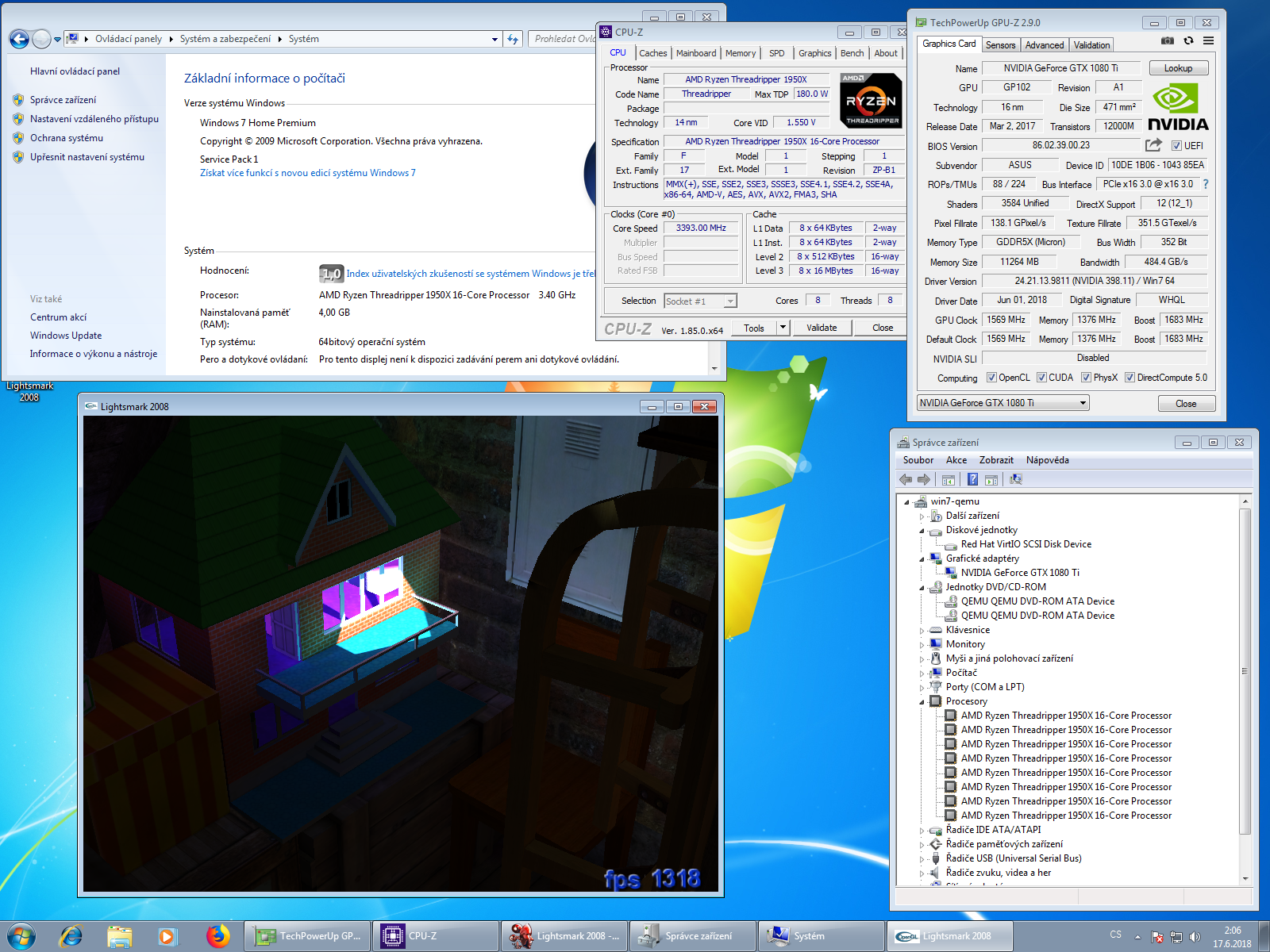Open the Windows Update link in sidebar
The height and width of the screenshot is (952, 1270).
point(66,336)
